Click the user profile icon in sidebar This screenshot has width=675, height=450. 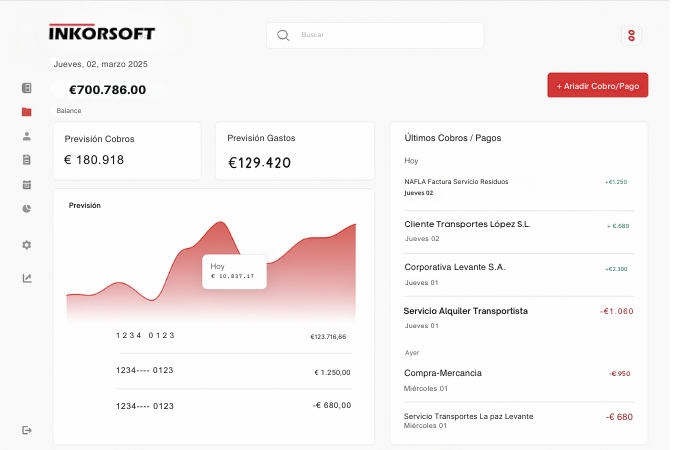pyautogui.click(x=27, y=136)
